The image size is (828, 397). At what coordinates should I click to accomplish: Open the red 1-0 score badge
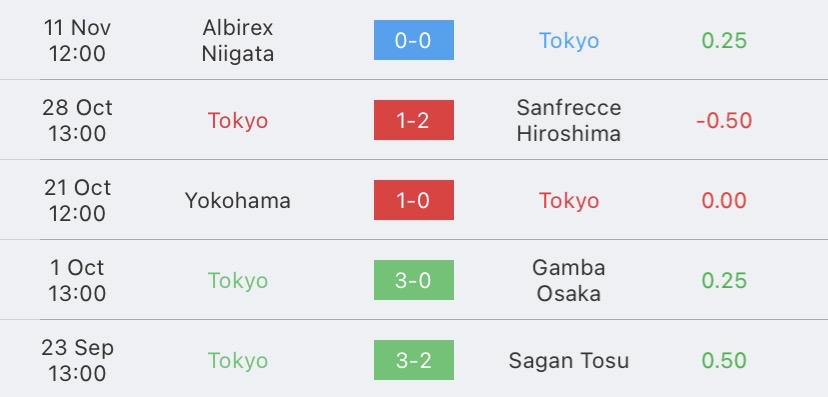tap(413, 200)
